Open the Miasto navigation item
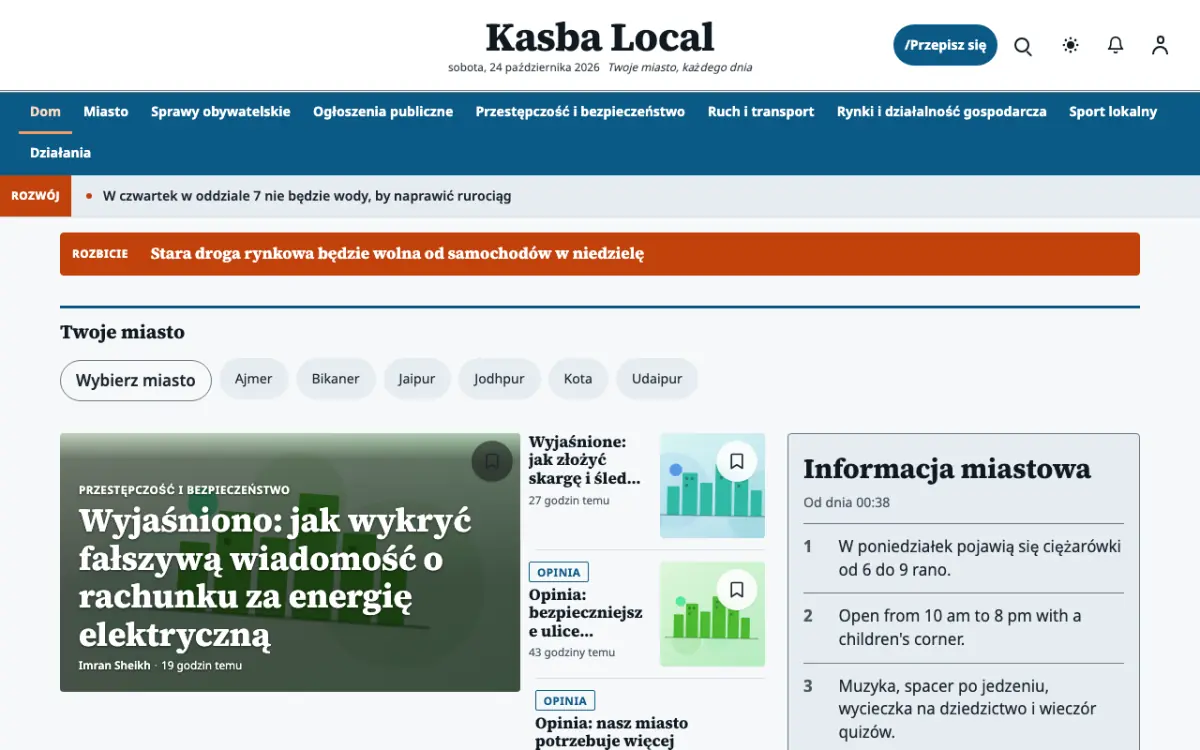 (x=106, y=112)
